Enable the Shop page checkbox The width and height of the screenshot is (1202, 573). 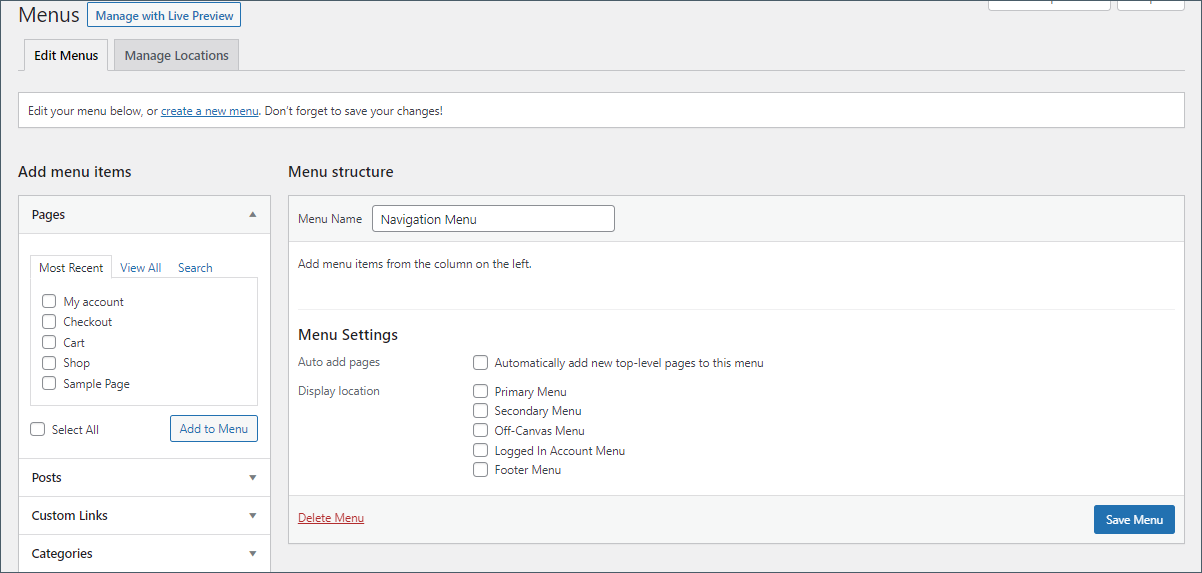click(49, 363)
